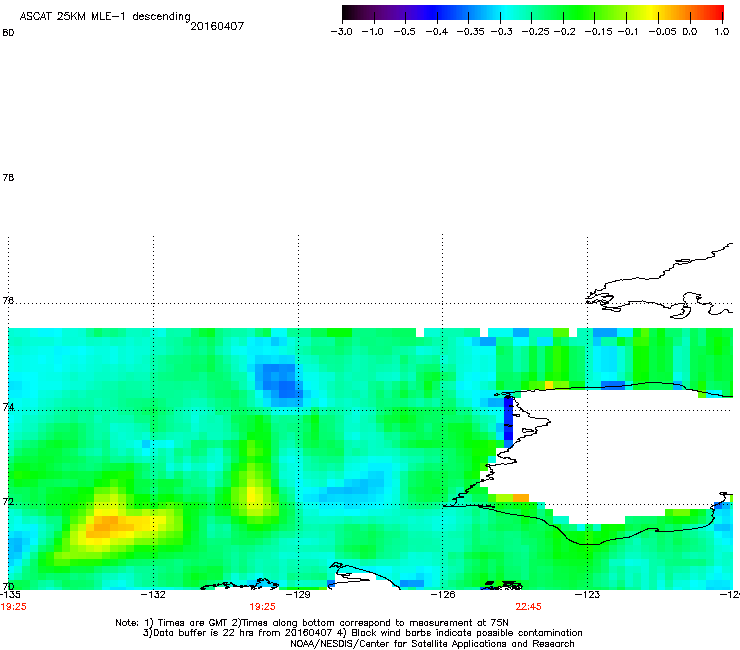Click the title "ASCAT 25KM MLE-1 descending"
The height and width of the screenshot is (650, 740).
click(105, 17)
